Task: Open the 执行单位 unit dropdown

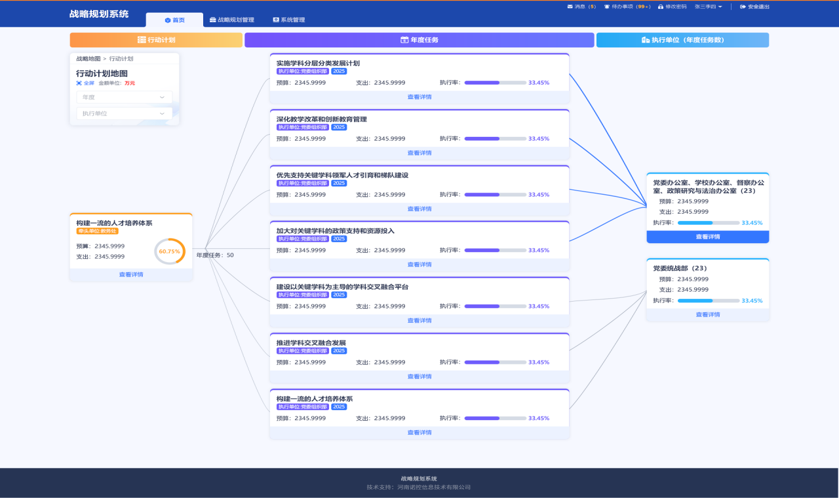Action: pyautogui.click(x=124, y=114)
